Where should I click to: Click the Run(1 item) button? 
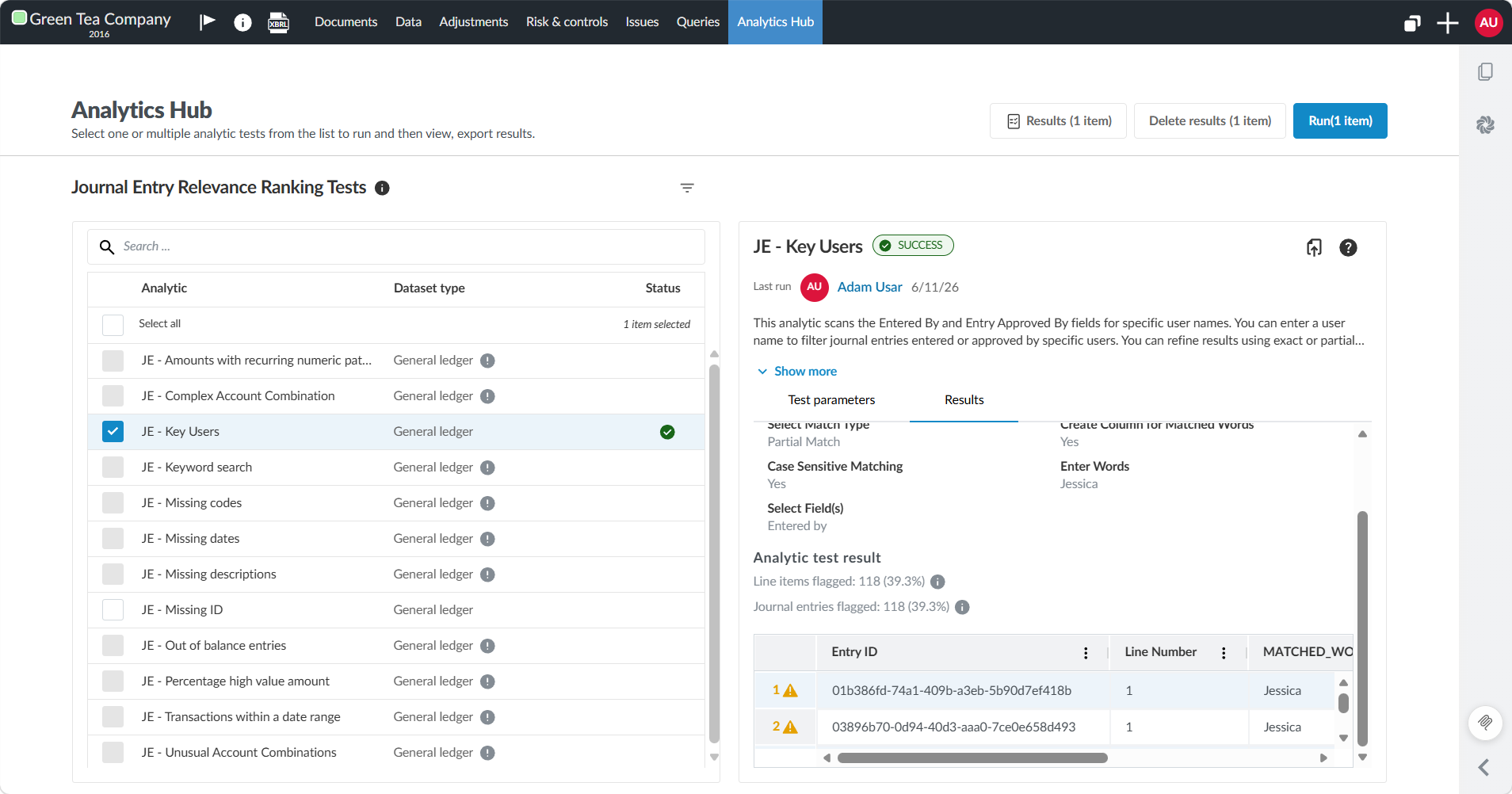coord(1340,121)
